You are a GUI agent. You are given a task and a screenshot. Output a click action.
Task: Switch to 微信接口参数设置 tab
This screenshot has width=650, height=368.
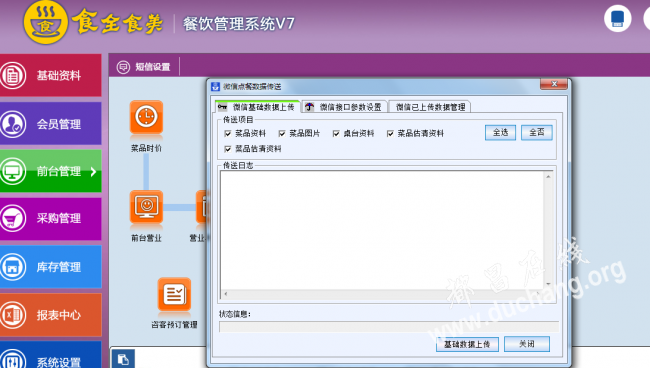pos(344,107)
